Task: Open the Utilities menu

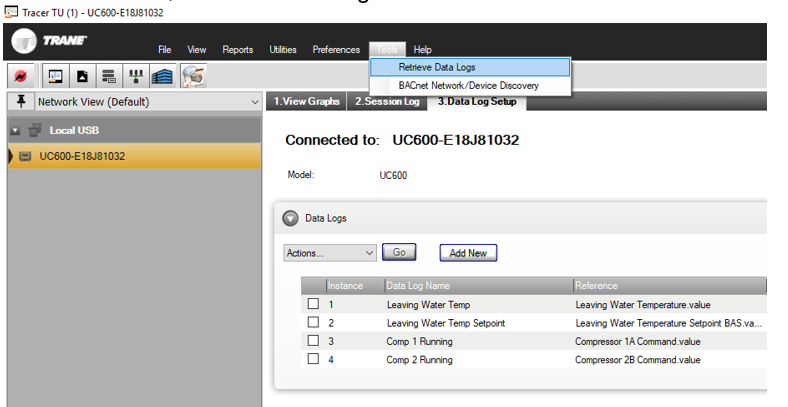Action: tap(283, 49)
